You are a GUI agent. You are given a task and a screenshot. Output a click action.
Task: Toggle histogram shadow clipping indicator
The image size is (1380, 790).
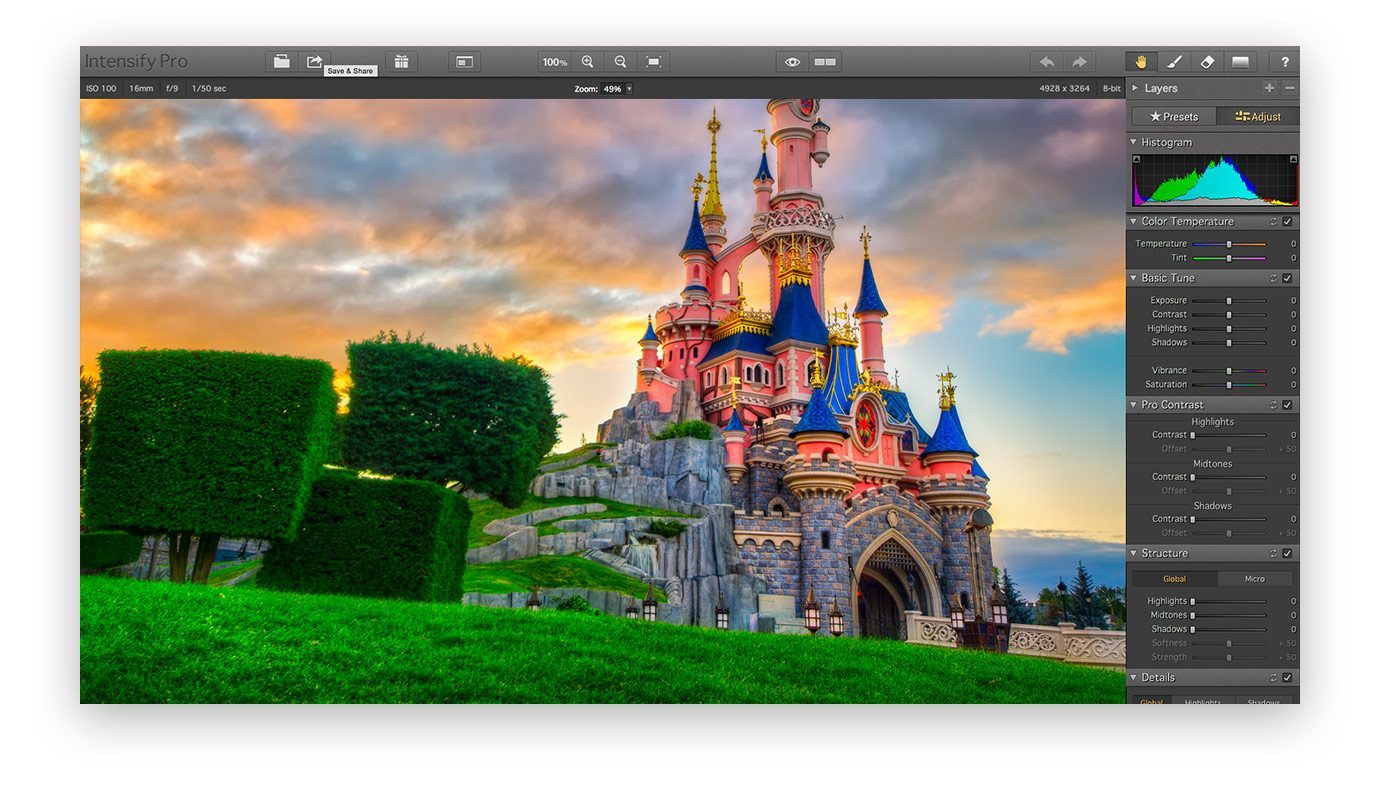[1136, 159]
